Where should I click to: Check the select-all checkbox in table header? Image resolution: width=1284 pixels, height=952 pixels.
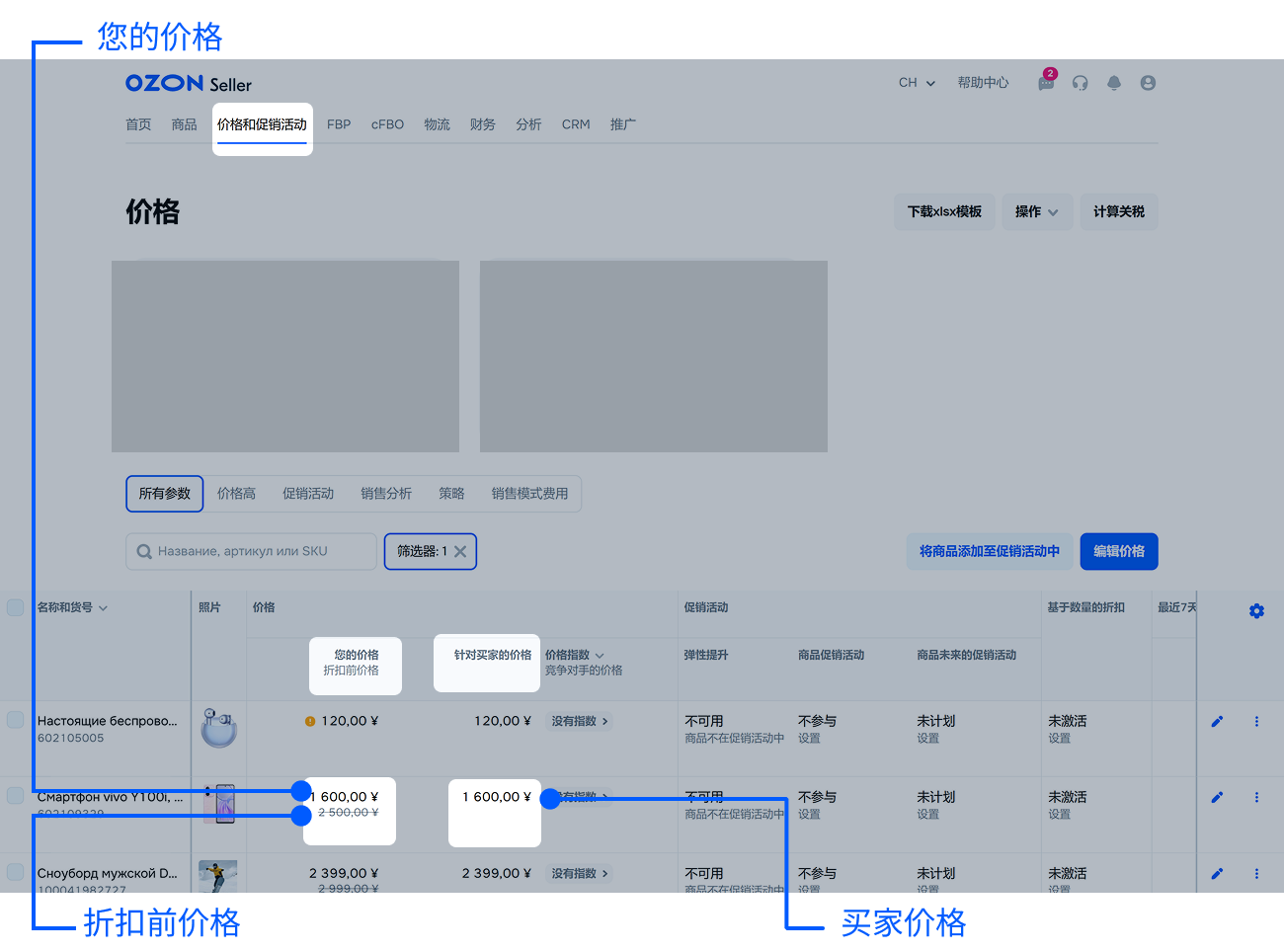(15, 607)
